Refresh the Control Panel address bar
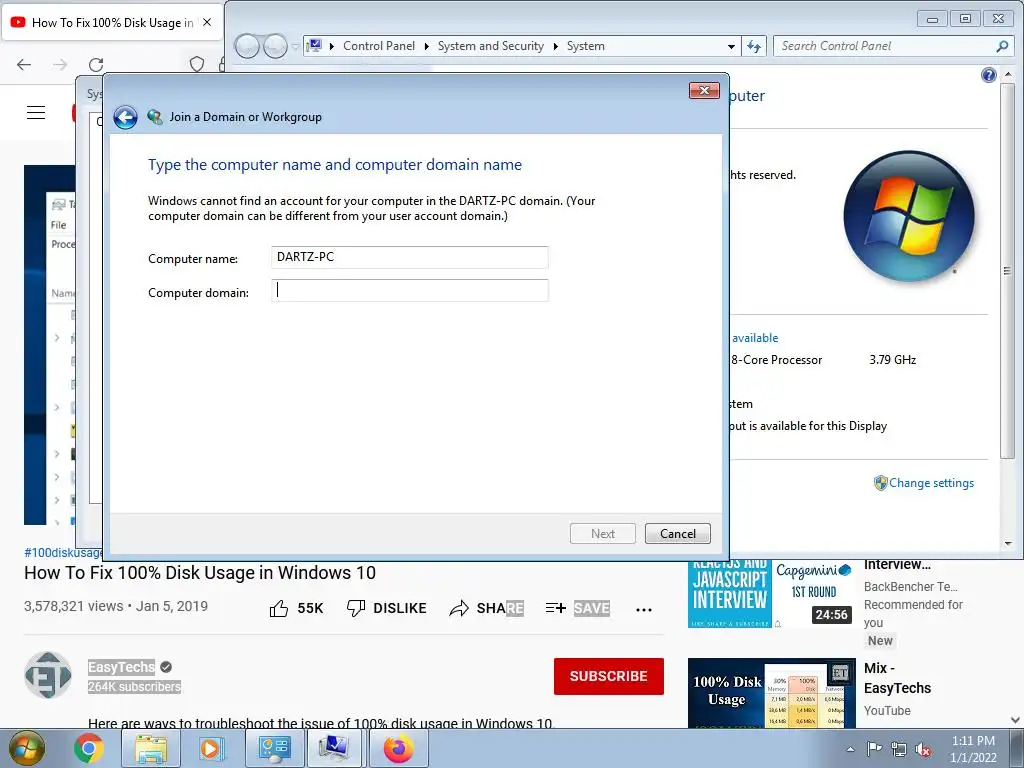Image resolution: width=1024 pixels, height=768 pixels. [x=754, y=46]
